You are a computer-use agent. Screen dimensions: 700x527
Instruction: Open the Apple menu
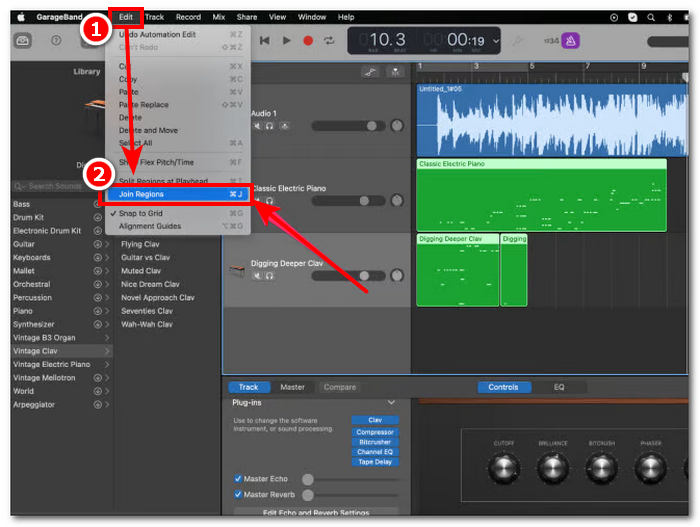pos(21,17)
